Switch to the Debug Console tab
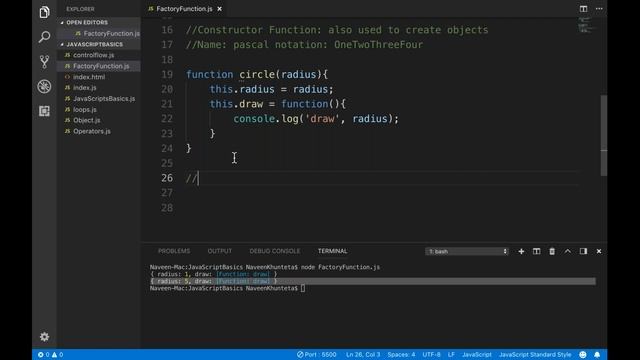Image resolution: width=640 pixels, height=360 pixels. point(275,251)
